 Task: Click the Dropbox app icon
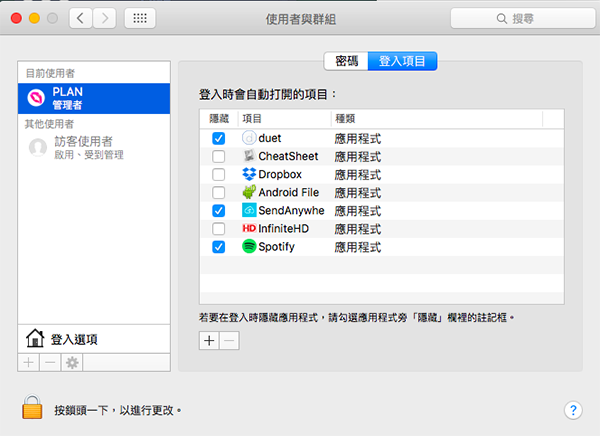[x=249, y=174]
